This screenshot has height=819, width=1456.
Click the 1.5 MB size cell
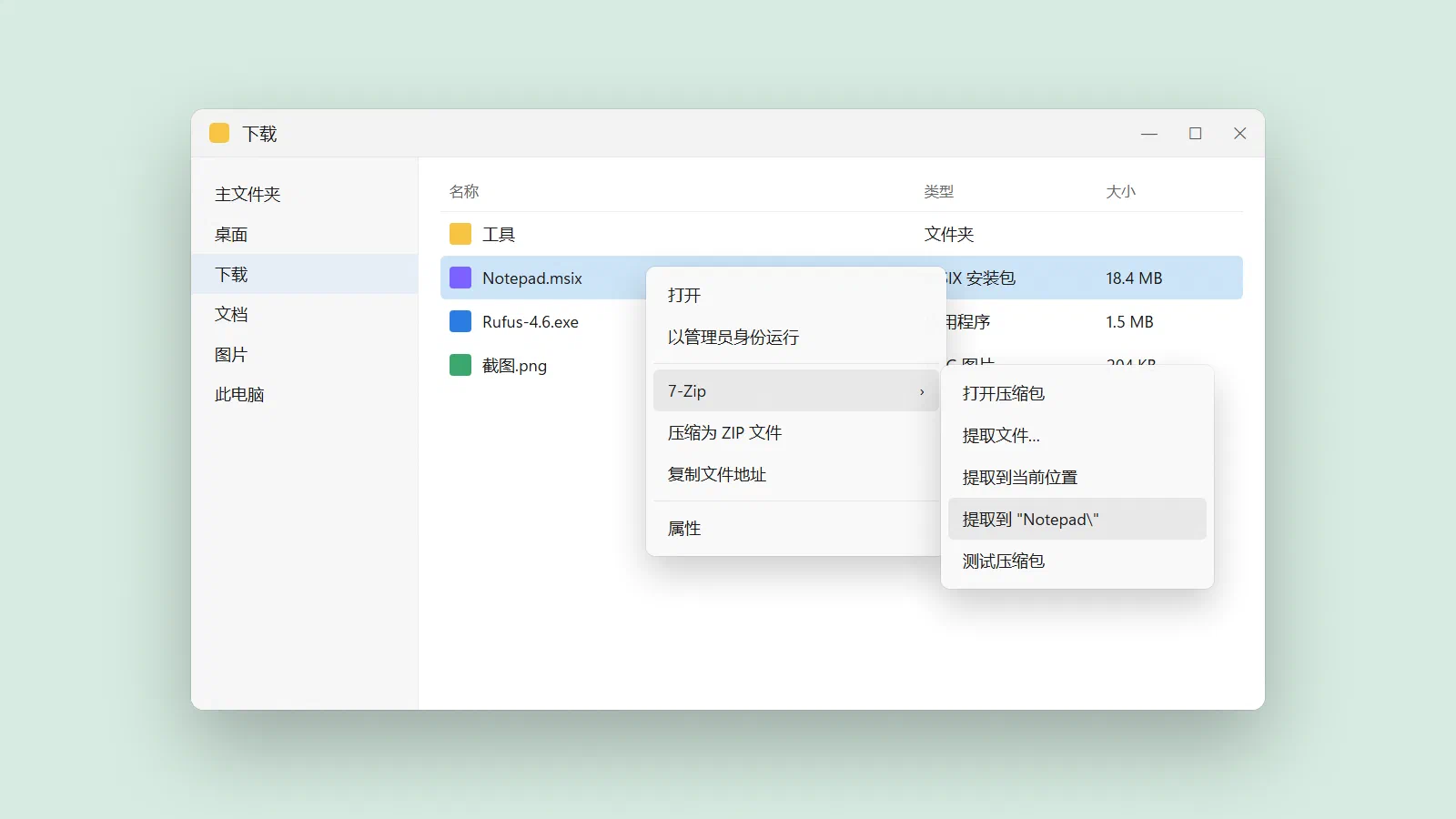tap(1129, 321)
